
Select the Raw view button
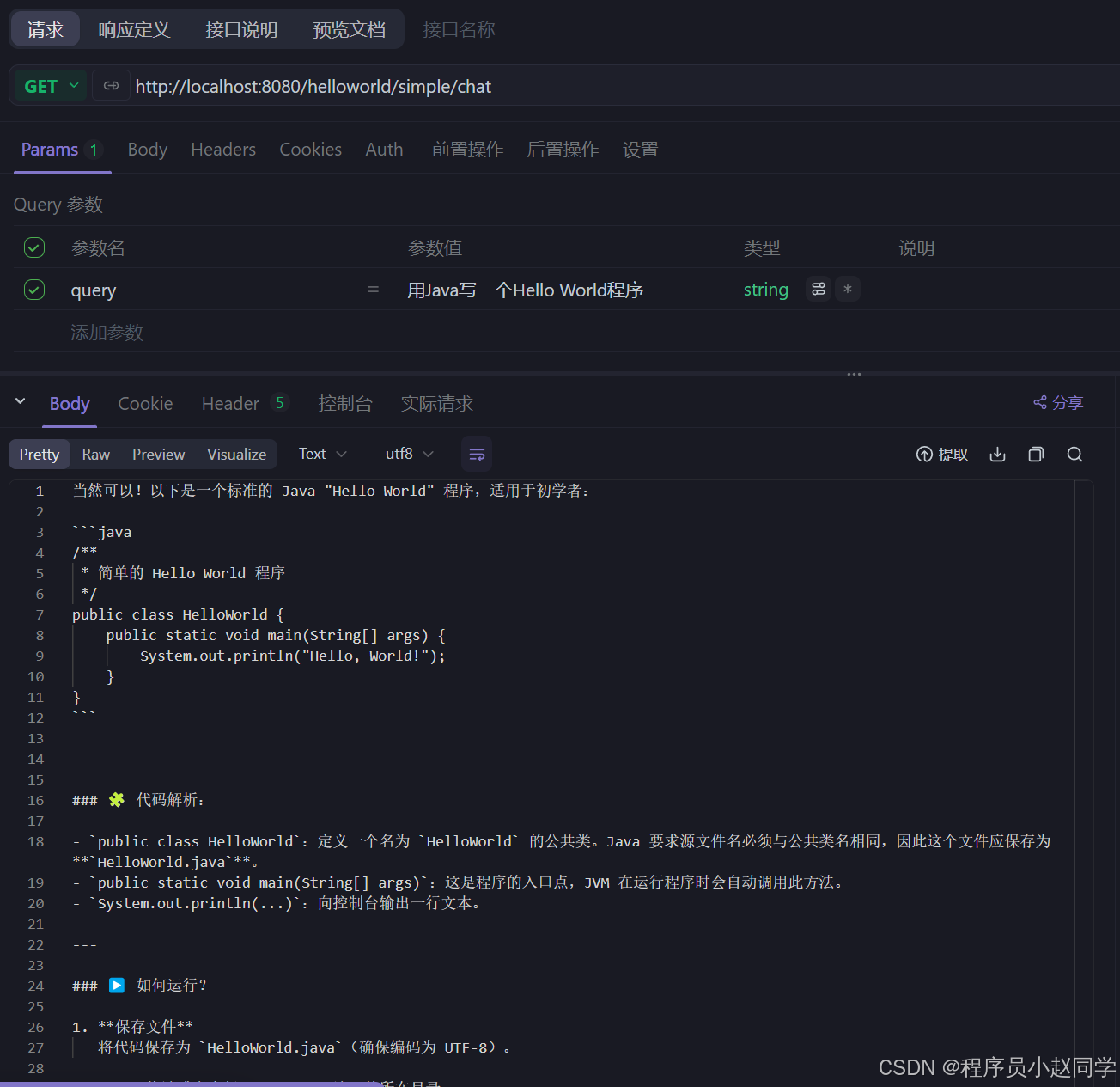click(x=95, y=454)
